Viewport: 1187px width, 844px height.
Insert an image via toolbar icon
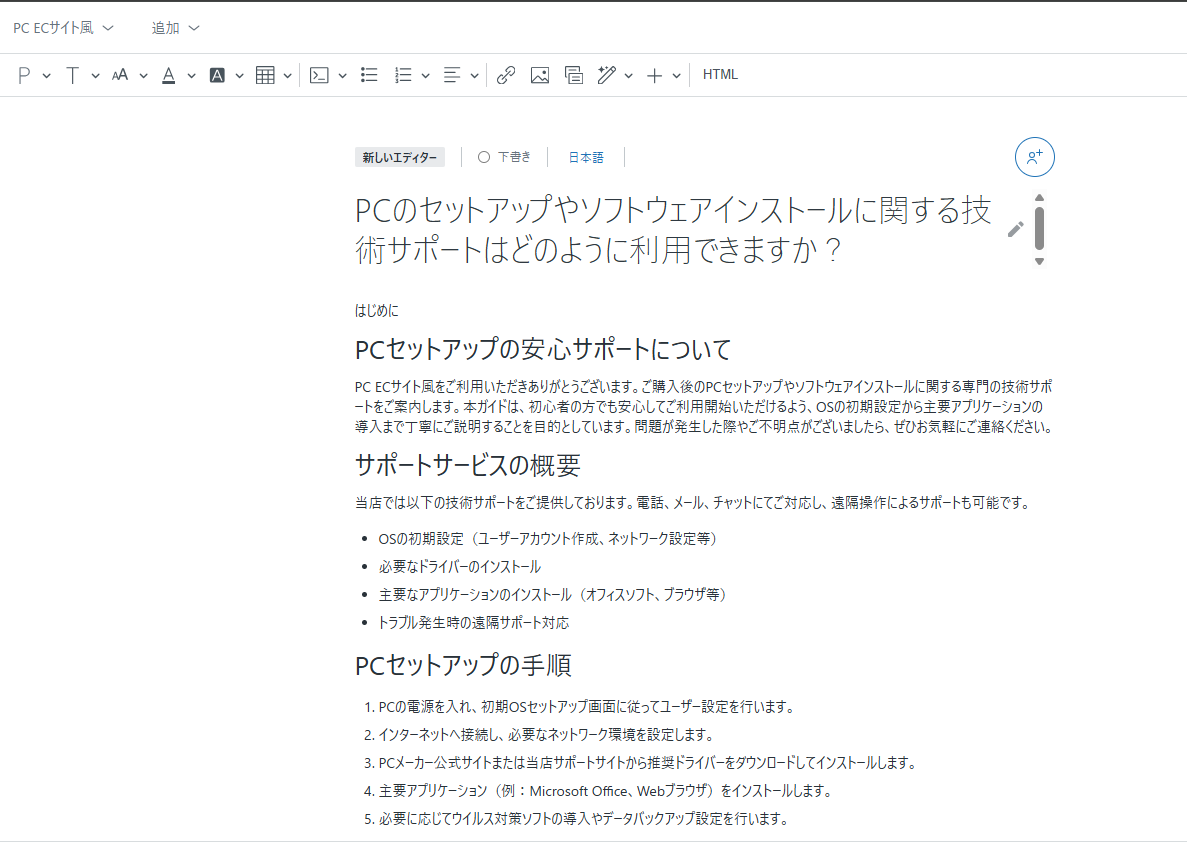click(540, 75)
